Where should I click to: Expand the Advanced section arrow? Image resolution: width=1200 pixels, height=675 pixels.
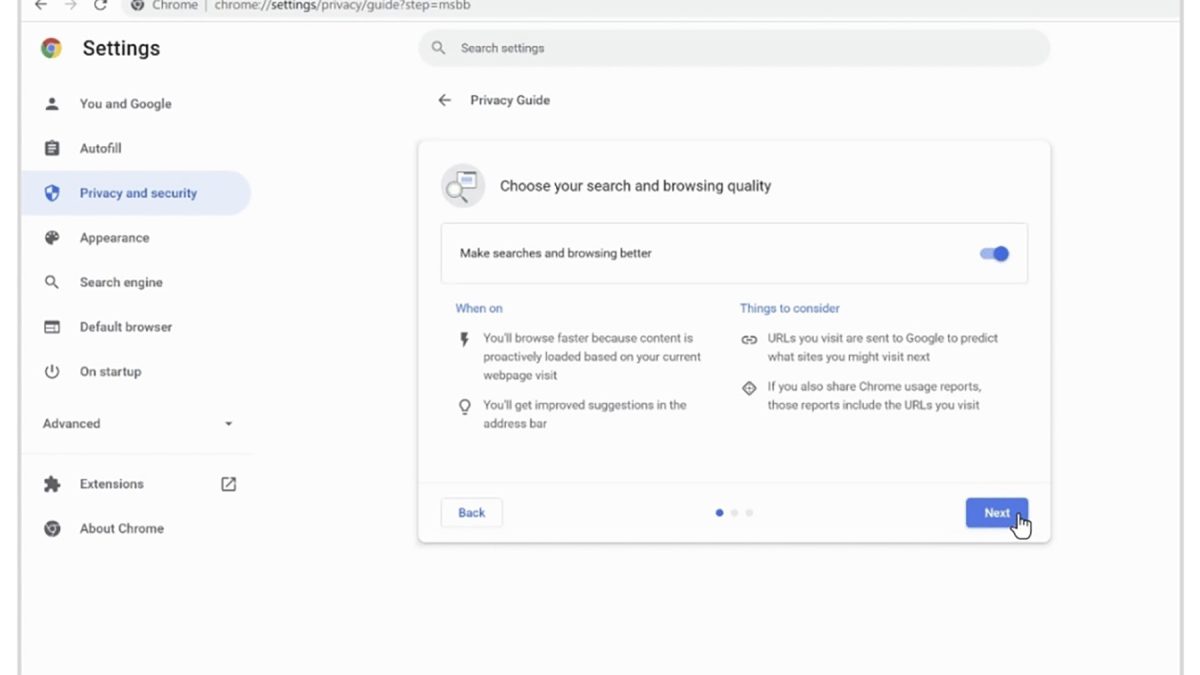coord(228,424)
